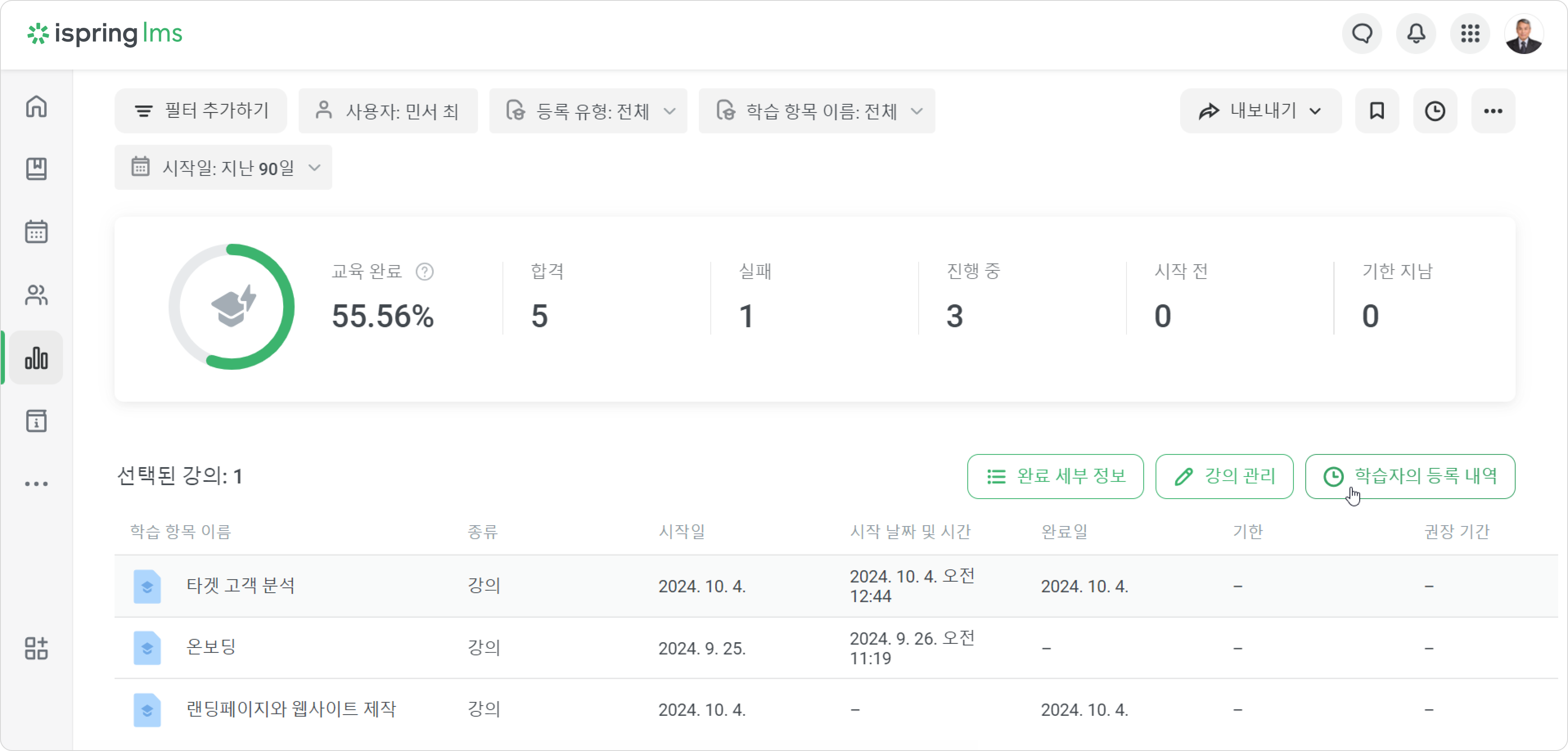Viewport: 1568px width, 751px height.
Task: Open the apps grid menu
Action: click(x=1470, y=34)
